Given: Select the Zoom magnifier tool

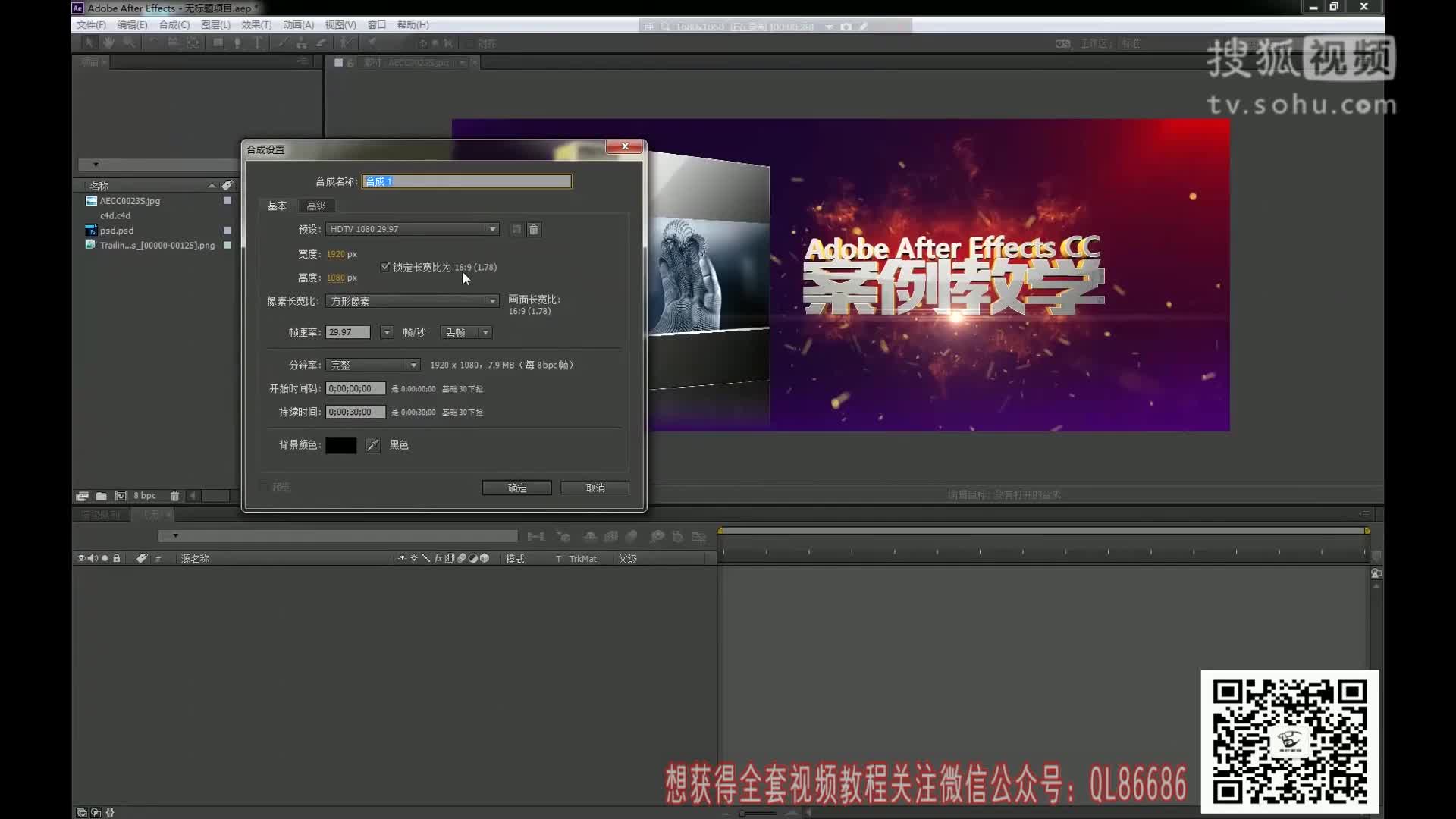Looking at the screenshot, I should point(129,42).
